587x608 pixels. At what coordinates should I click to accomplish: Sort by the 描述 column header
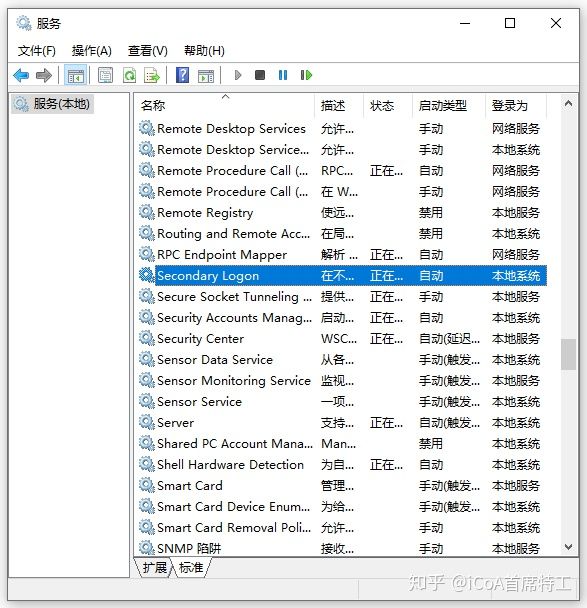tap(340, 105)
